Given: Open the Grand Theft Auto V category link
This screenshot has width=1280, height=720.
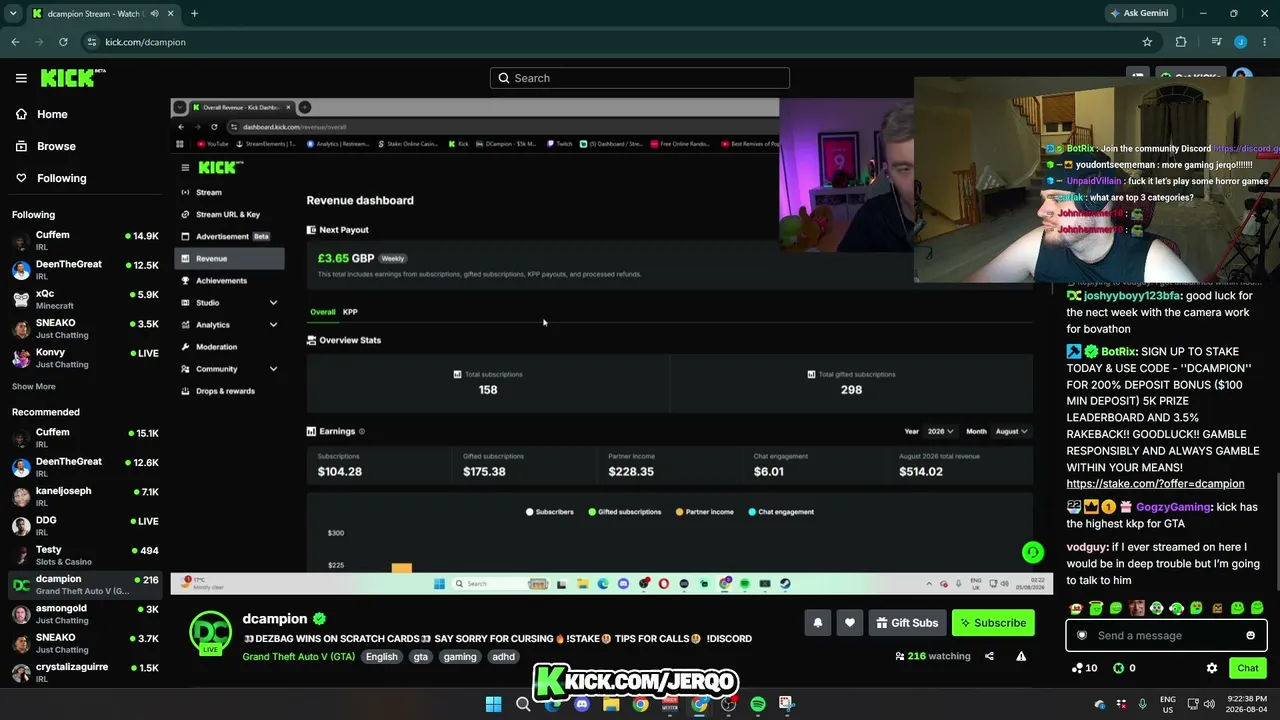Looking at the screenshot, I should click(298, 657).
